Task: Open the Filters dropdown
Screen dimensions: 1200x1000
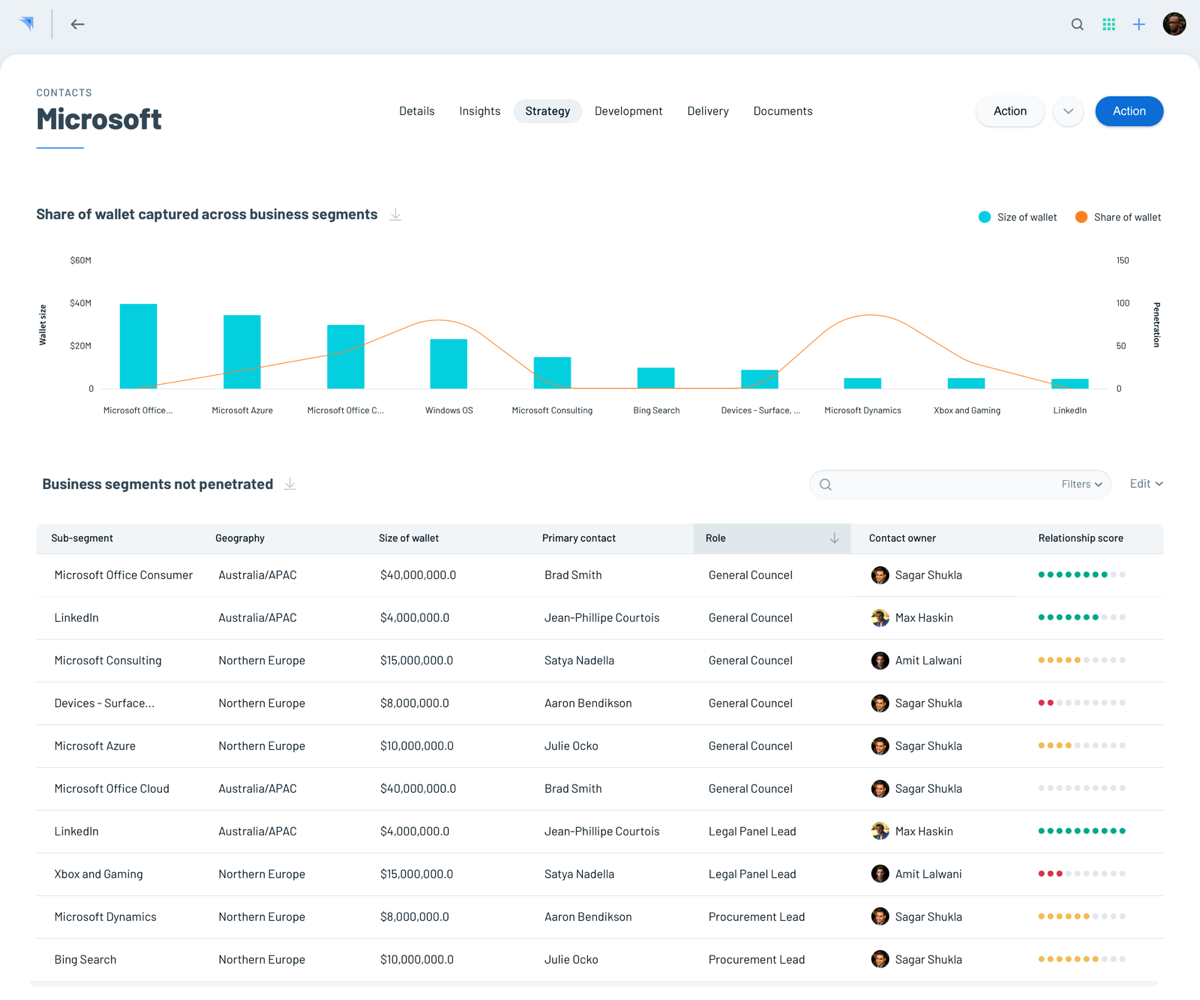Action: tap(1082, 484)
